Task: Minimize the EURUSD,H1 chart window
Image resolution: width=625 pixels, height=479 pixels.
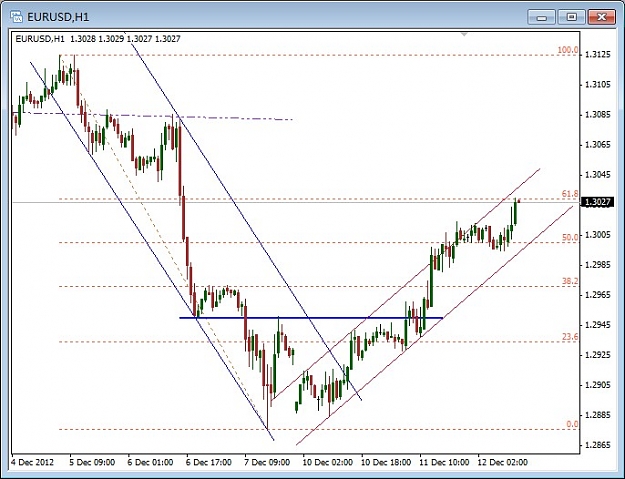Action: [541, 17]
